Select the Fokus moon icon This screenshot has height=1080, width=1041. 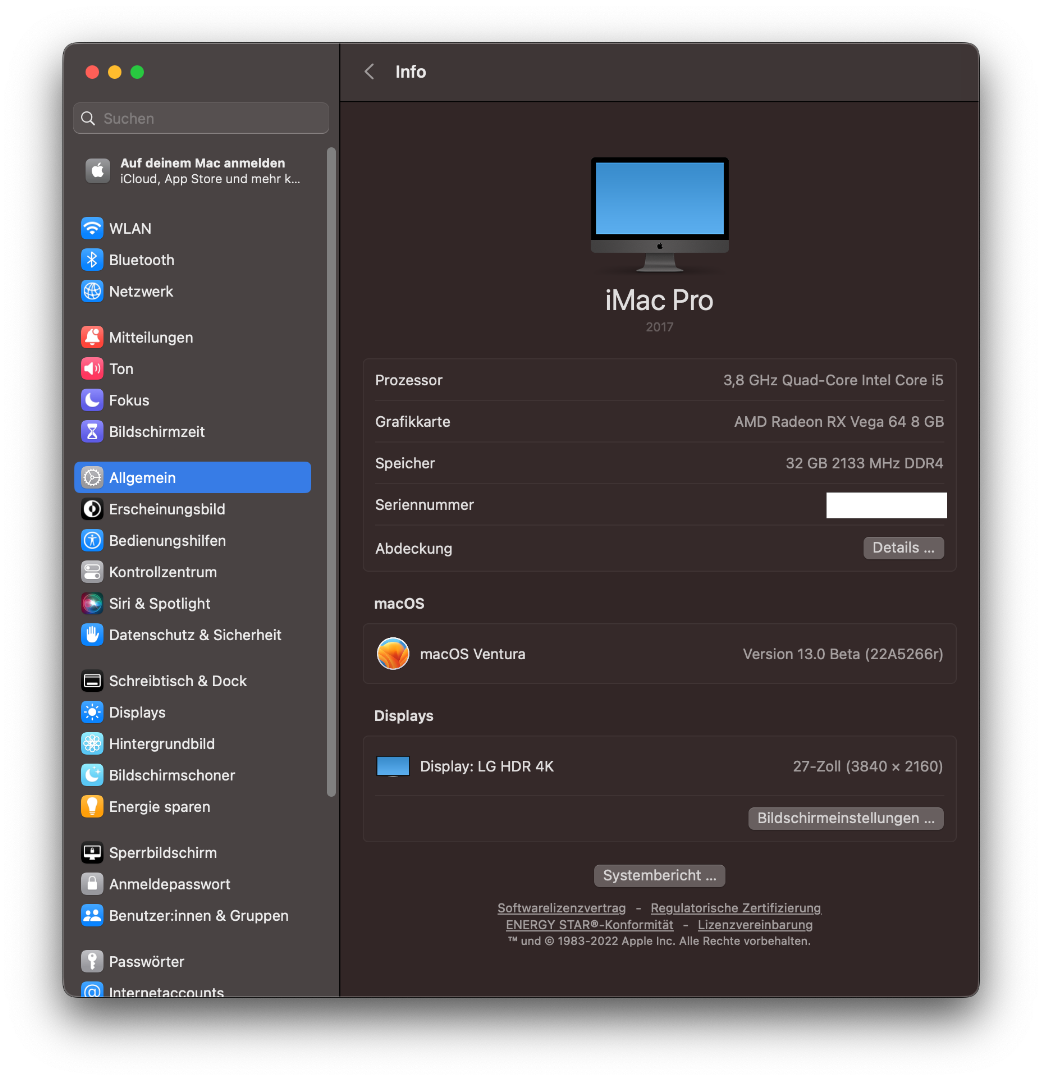92,400
